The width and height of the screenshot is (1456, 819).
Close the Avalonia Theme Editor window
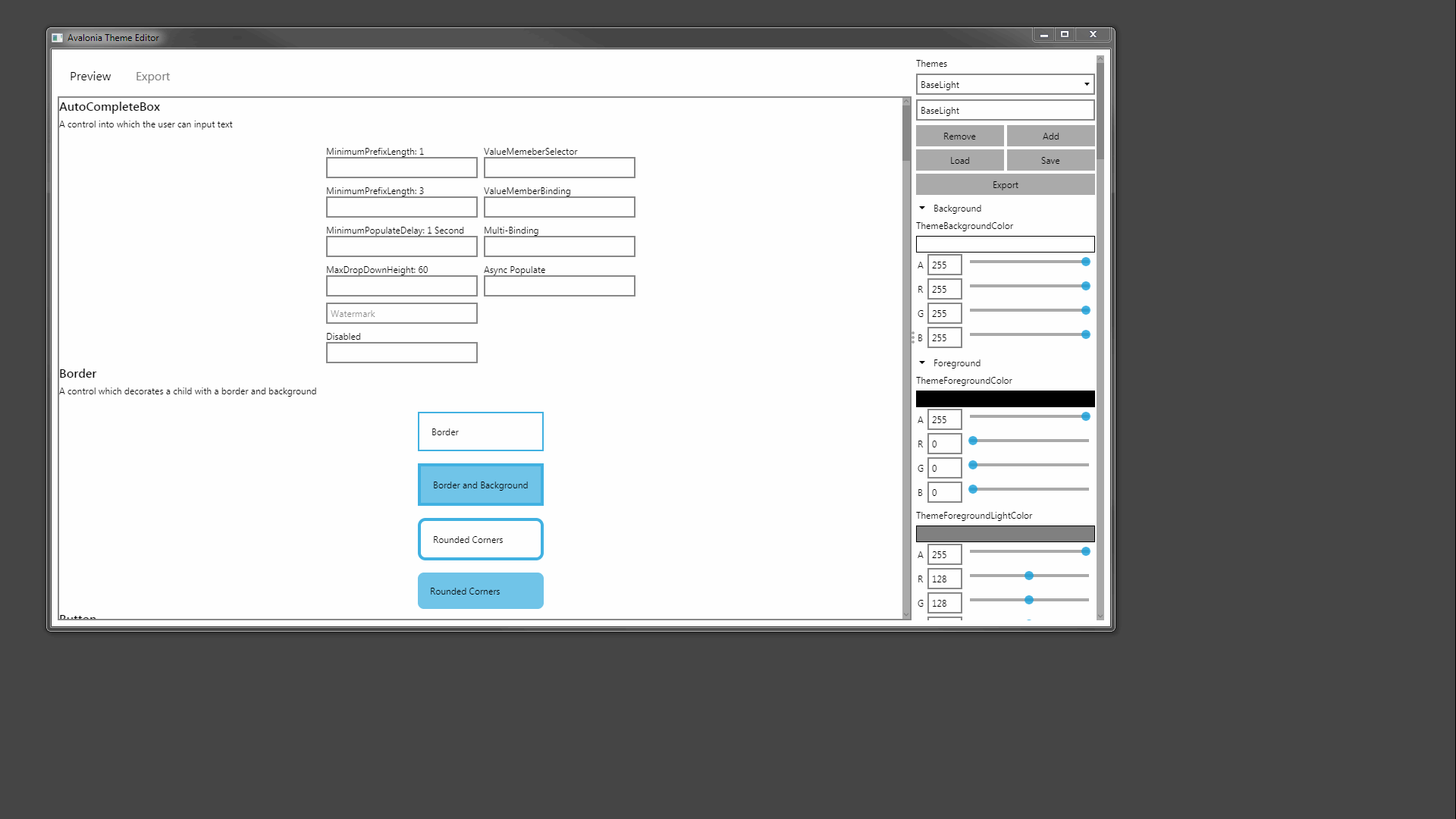pos(1093,35)
